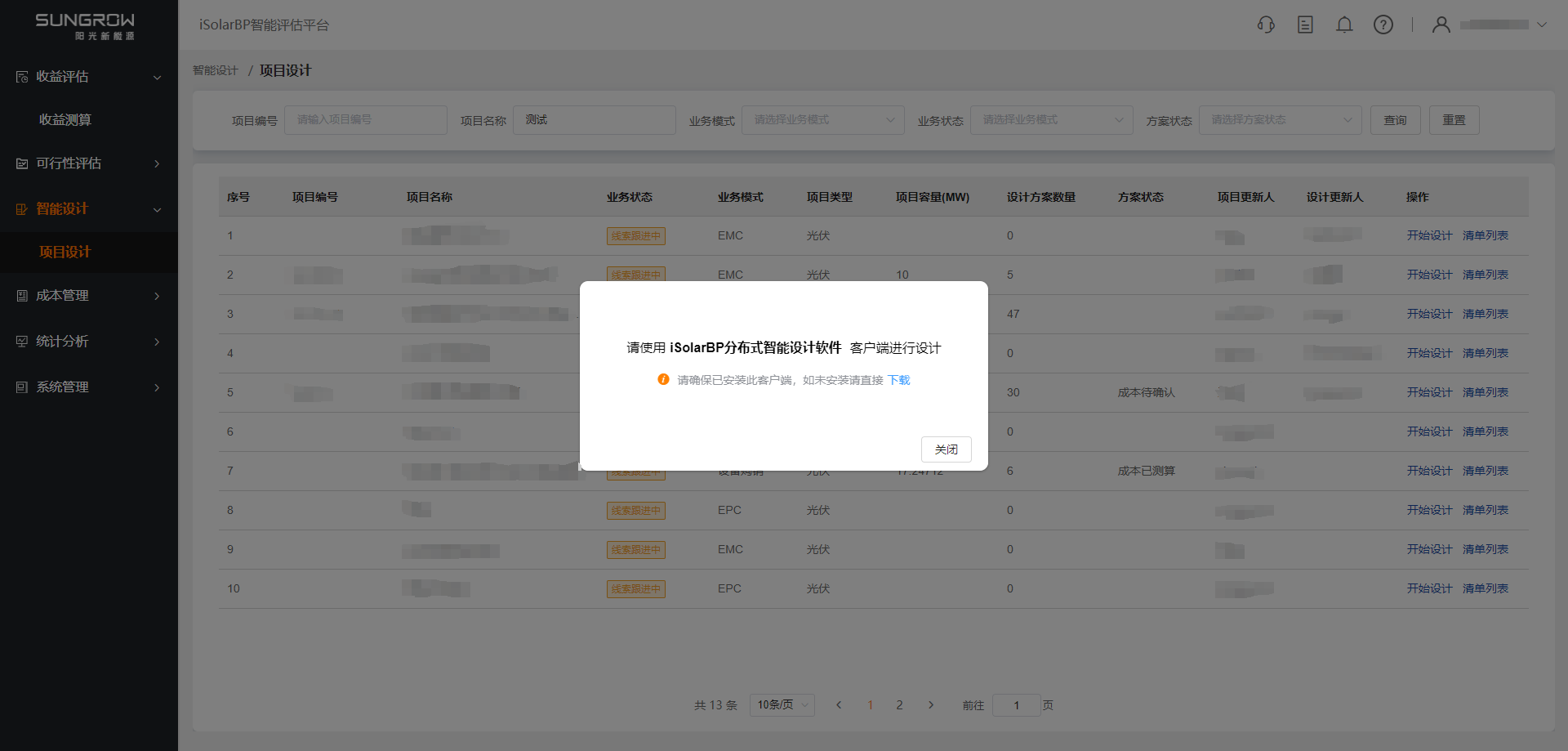Open the 业务模式 dropdown
Screen dimensions: 1568x751
823,120
